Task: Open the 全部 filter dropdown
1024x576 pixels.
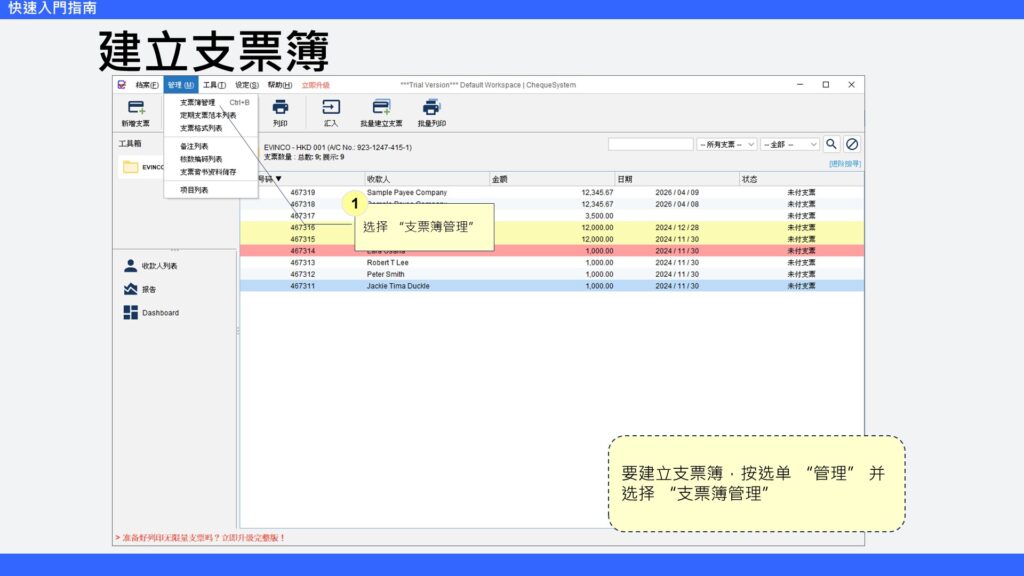Action: [790, 144]
